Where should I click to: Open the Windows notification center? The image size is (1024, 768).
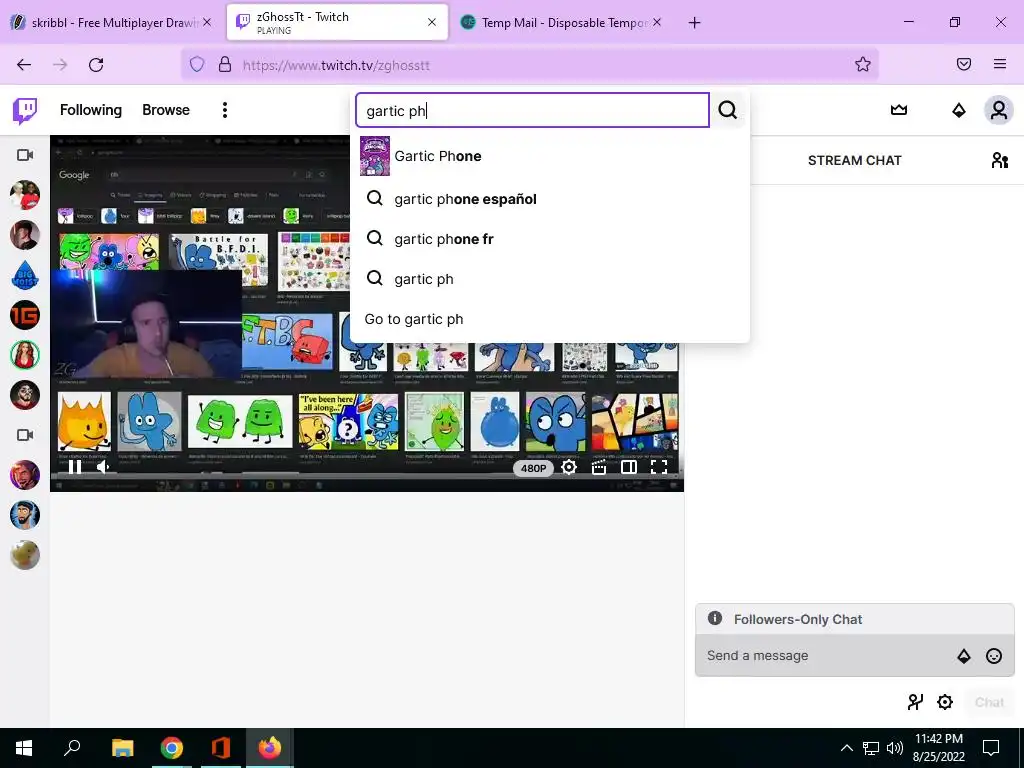pos(991,748)
